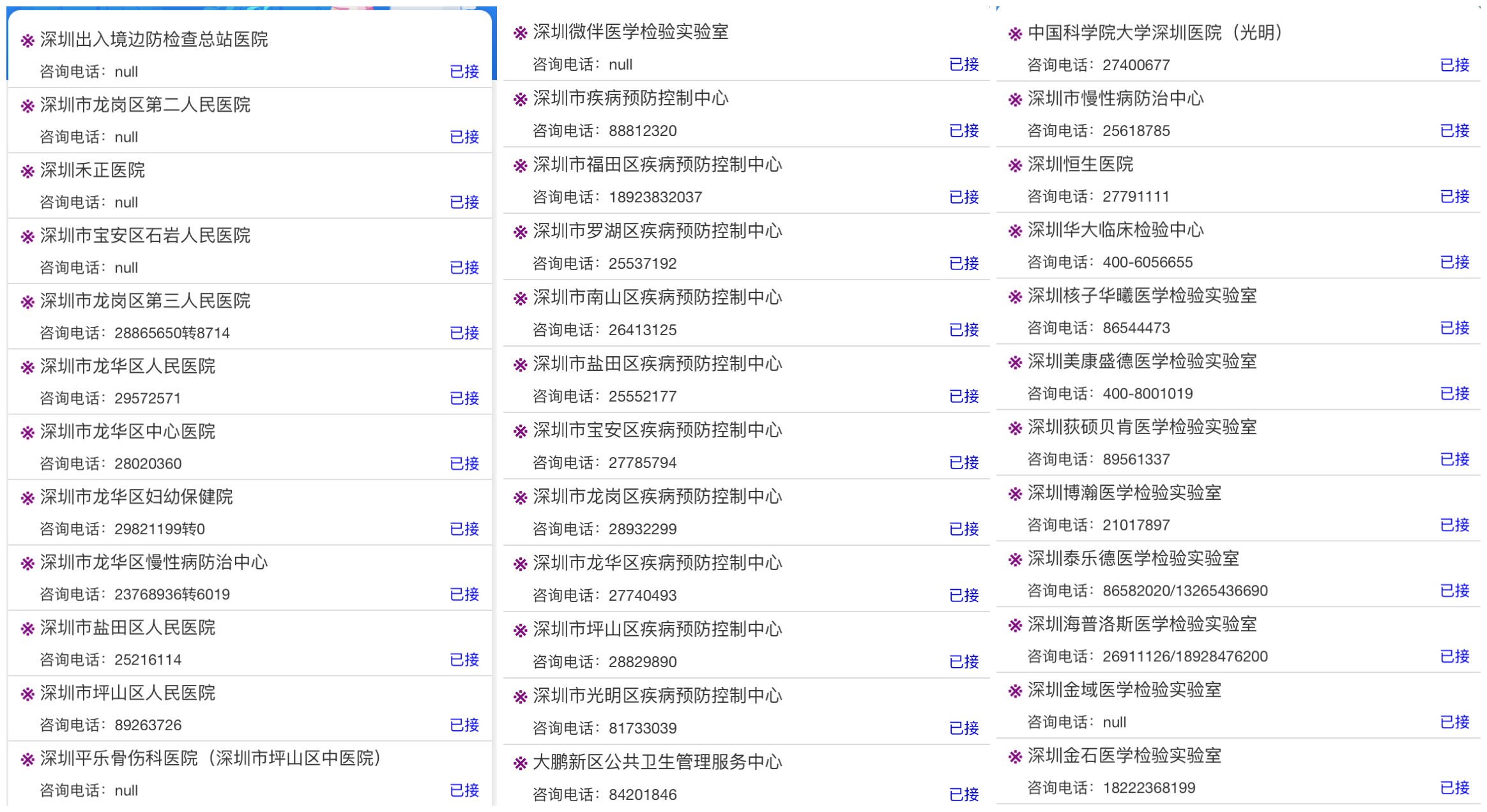Click the asterisk icon beside 中国科学院大学深圳医院（光明）
Screen dimensions: 1487x812
coord(1015,34)
